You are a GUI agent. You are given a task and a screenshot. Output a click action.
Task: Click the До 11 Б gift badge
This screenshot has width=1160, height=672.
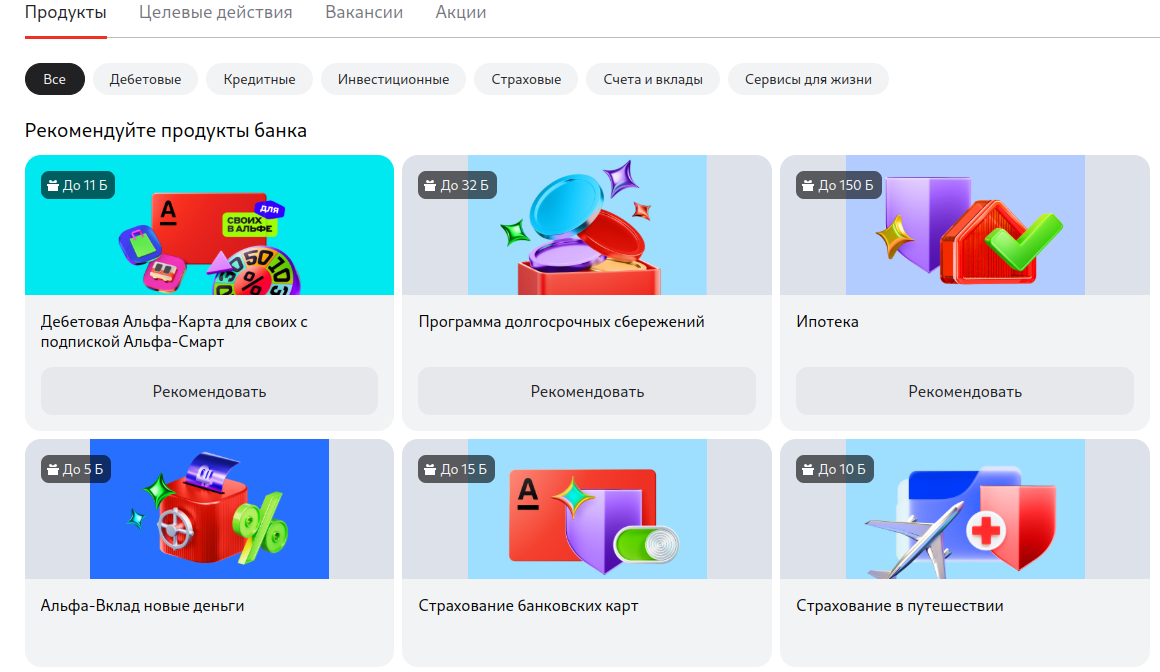(78, 185)
